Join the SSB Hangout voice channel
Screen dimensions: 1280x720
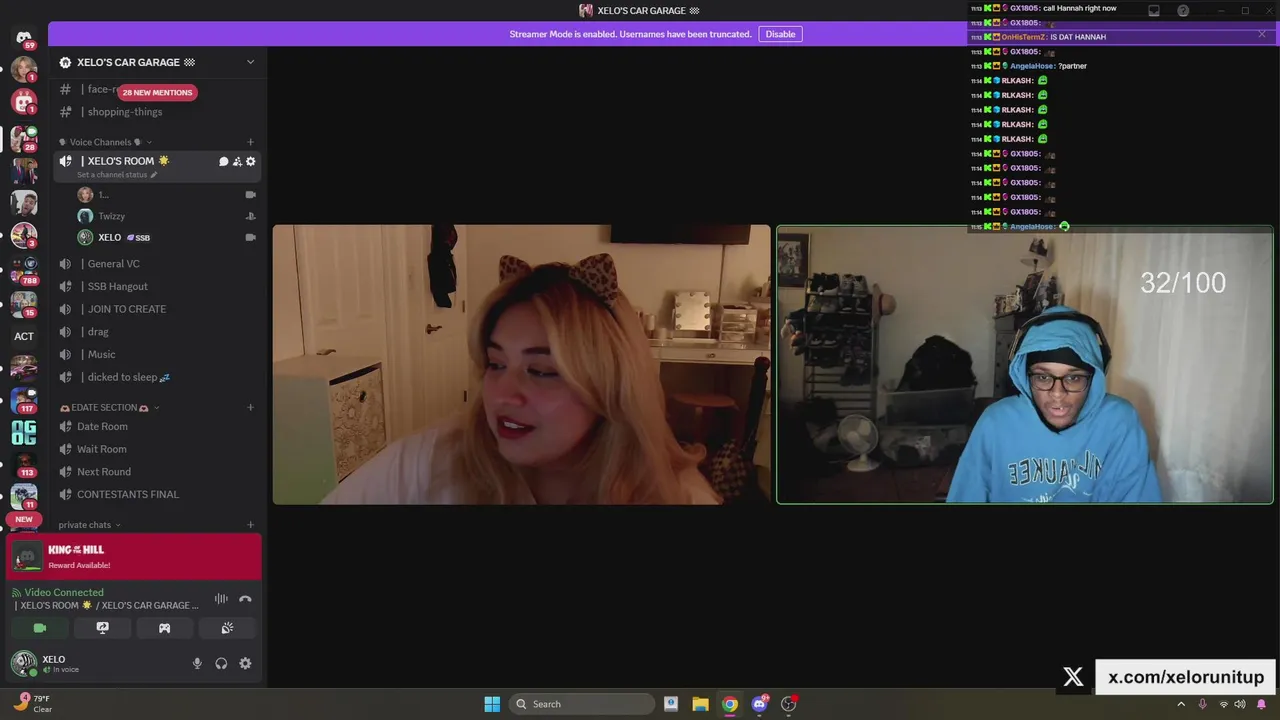pos(157,286)
